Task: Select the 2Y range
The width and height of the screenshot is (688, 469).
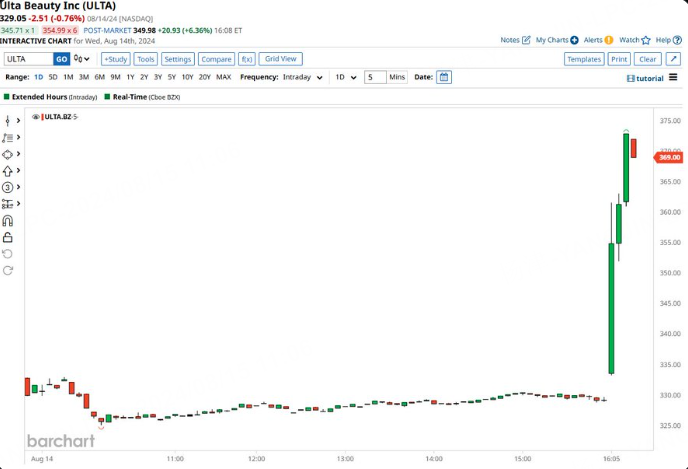Action: pos(144,77)
